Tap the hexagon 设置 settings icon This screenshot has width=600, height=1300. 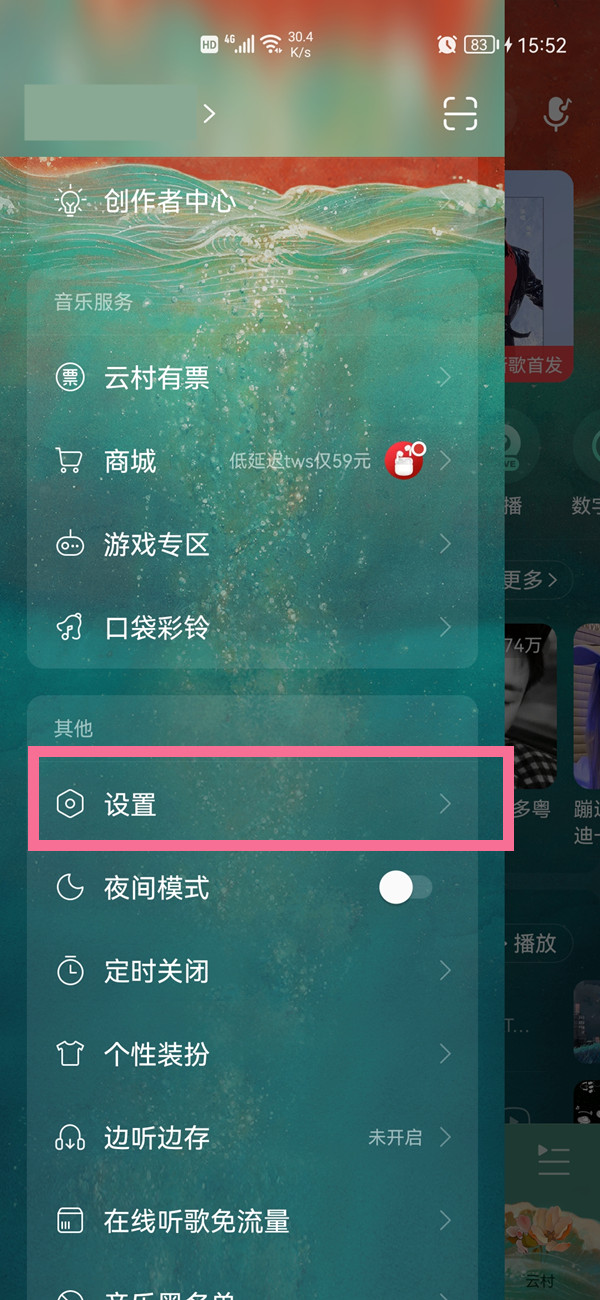pos(69,804)
